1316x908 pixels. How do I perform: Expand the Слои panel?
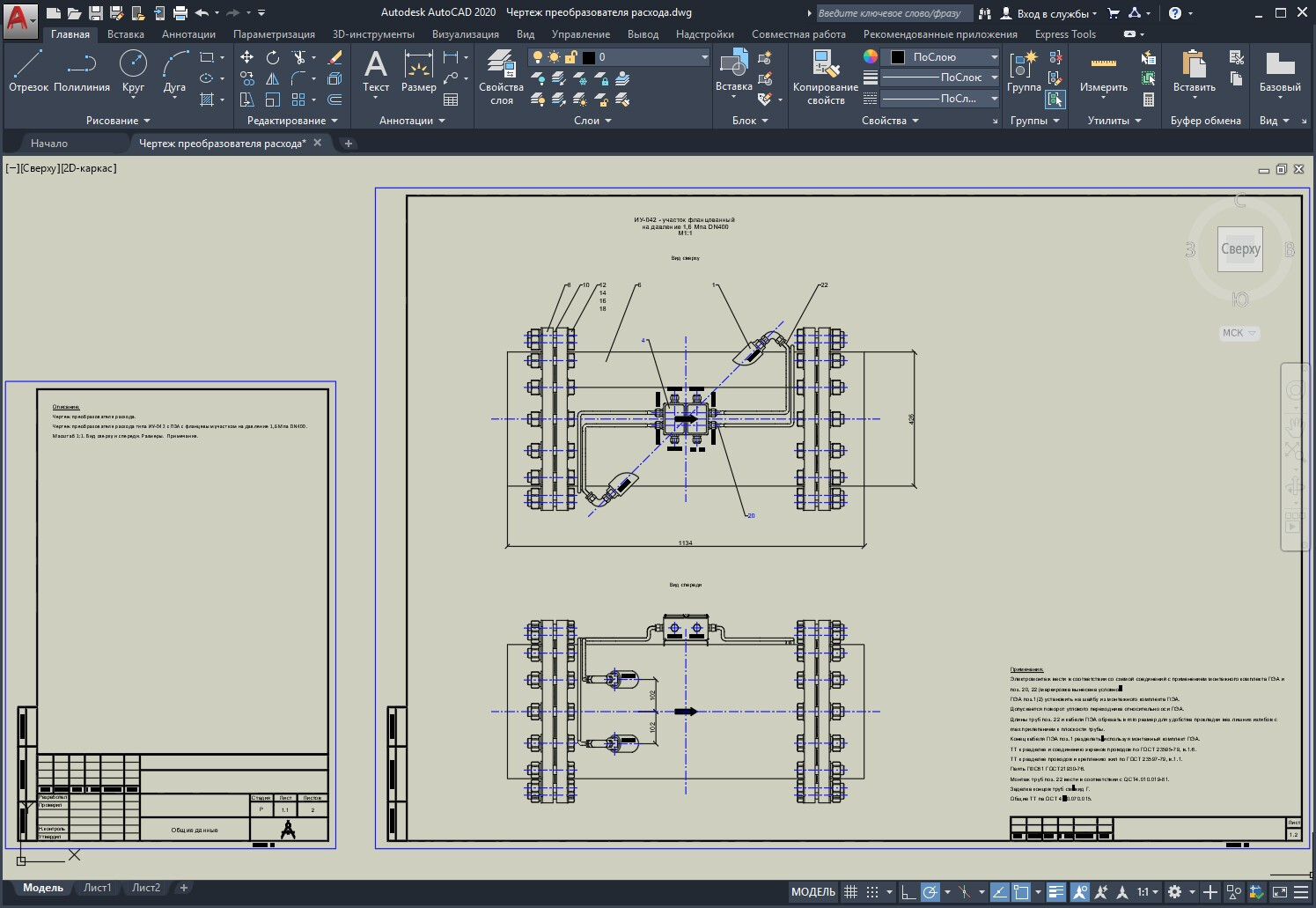592,121
